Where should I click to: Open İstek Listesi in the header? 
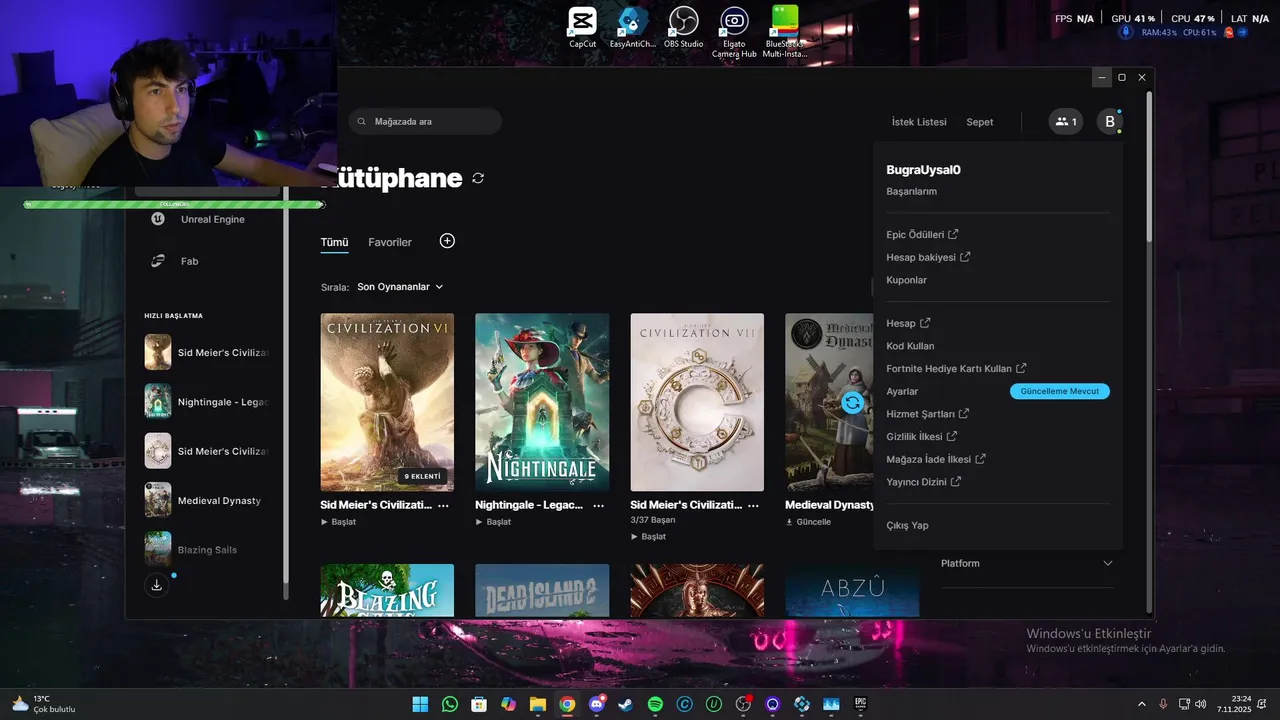[x=919, y=122]
